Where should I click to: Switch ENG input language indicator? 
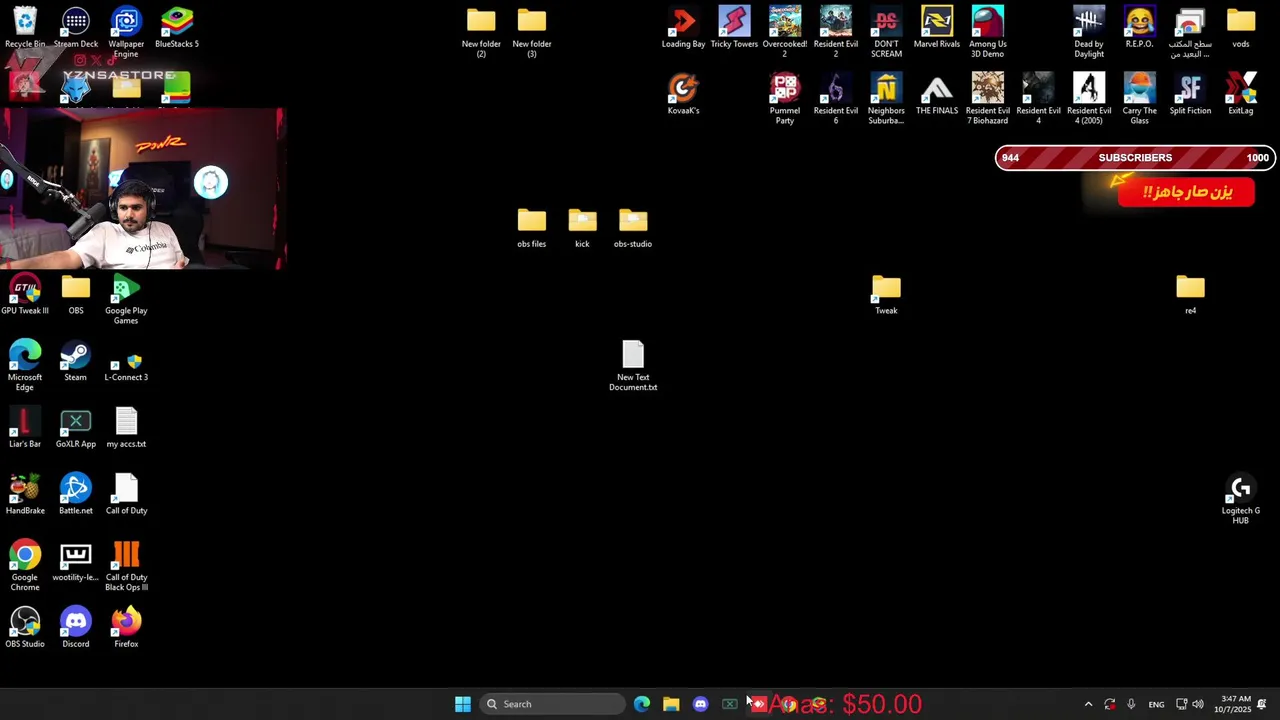(1156, 704)
